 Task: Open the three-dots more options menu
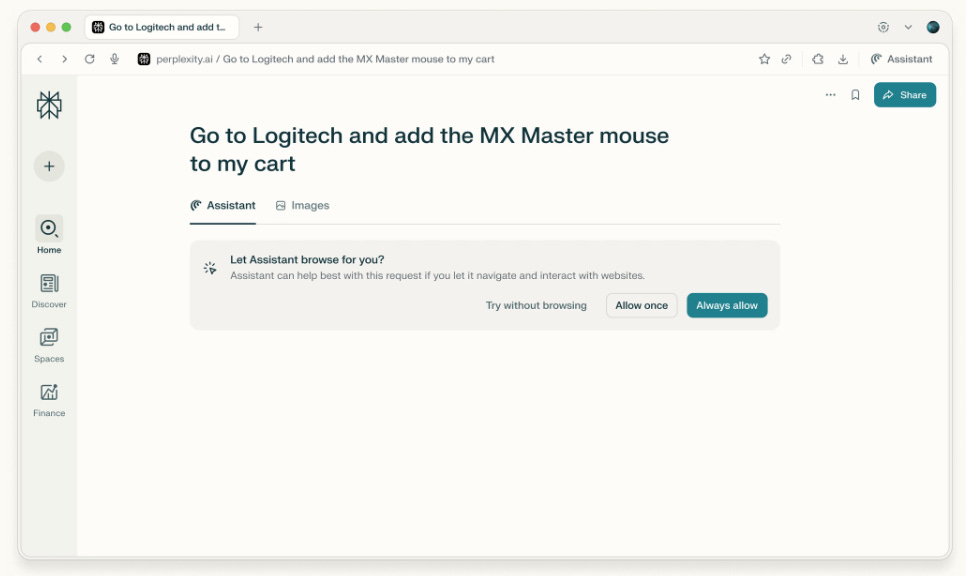click(x=830, y=95)
